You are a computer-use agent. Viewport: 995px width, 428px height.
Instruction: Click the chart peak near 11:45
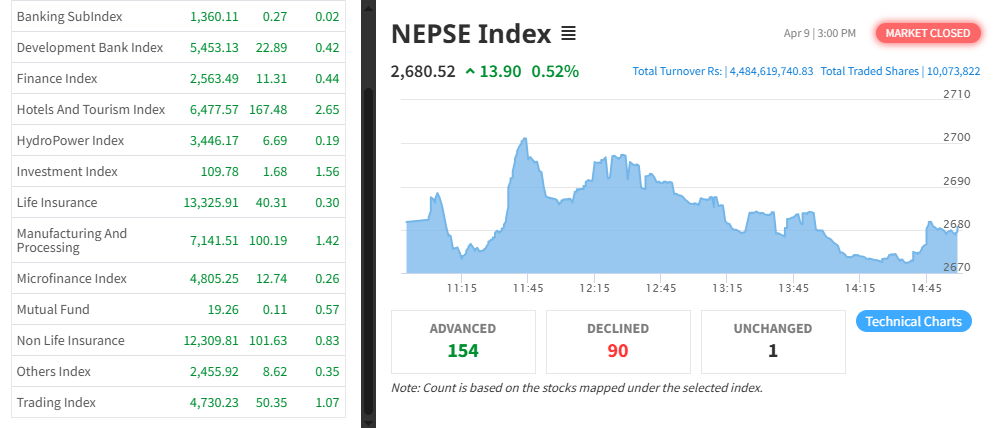click(x=523, y=141)
